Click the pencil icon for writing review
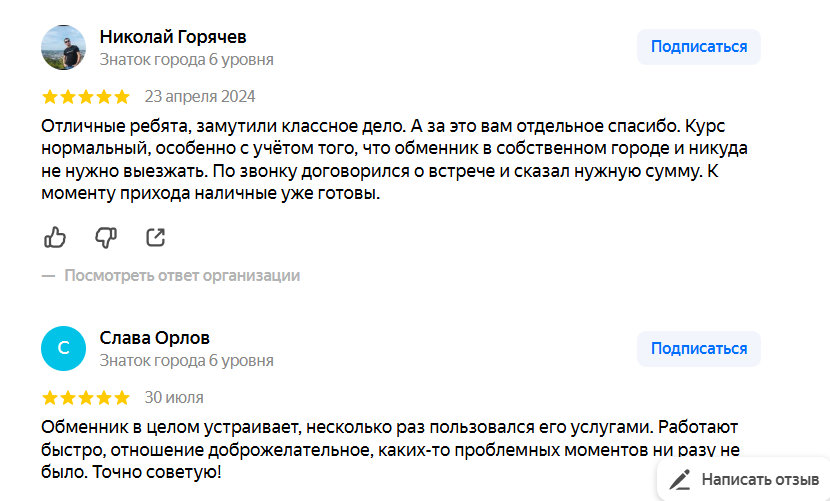 680,479
